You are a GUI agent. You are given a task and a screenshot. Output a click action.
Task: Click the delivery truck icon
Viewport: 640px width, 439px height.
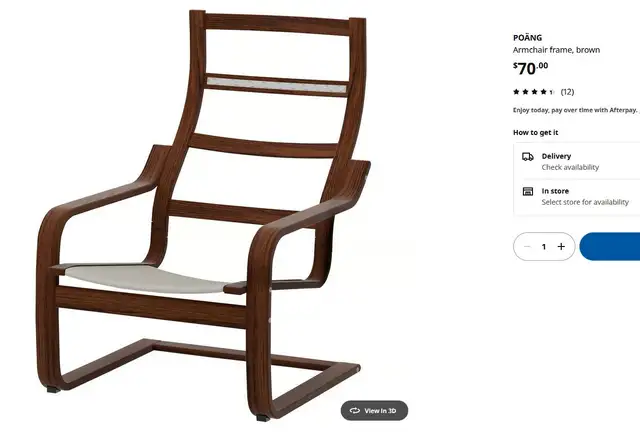[528, 157]
